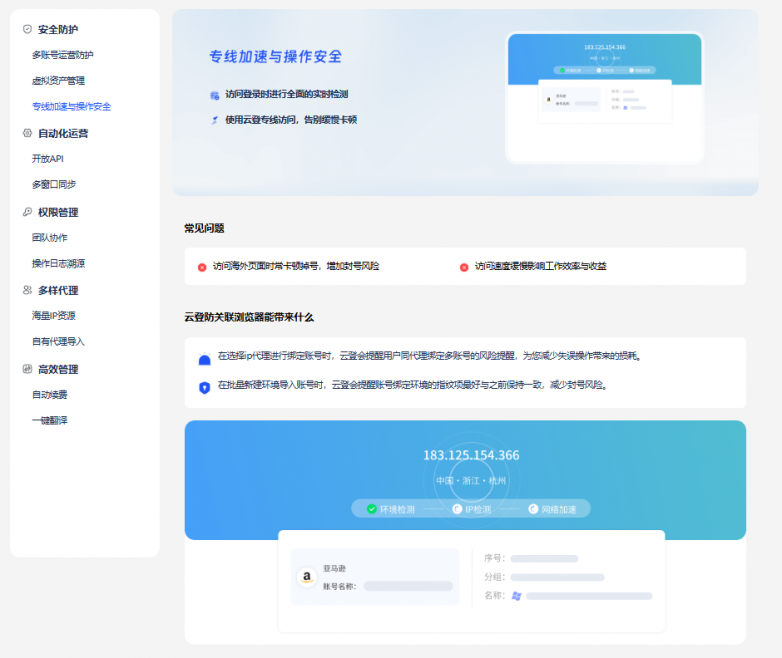Click the 账号名称 placeholder field
This screenshot has height=658, width=782.
click(x=408, y=586)
